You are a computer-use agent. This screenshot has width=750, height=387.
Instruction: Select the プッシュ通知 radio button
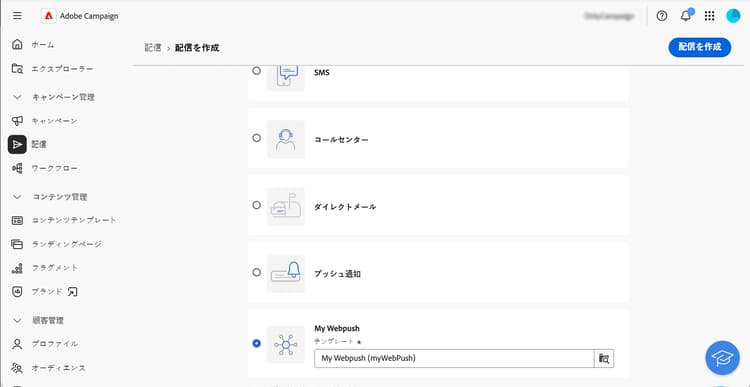coord(257,272)
